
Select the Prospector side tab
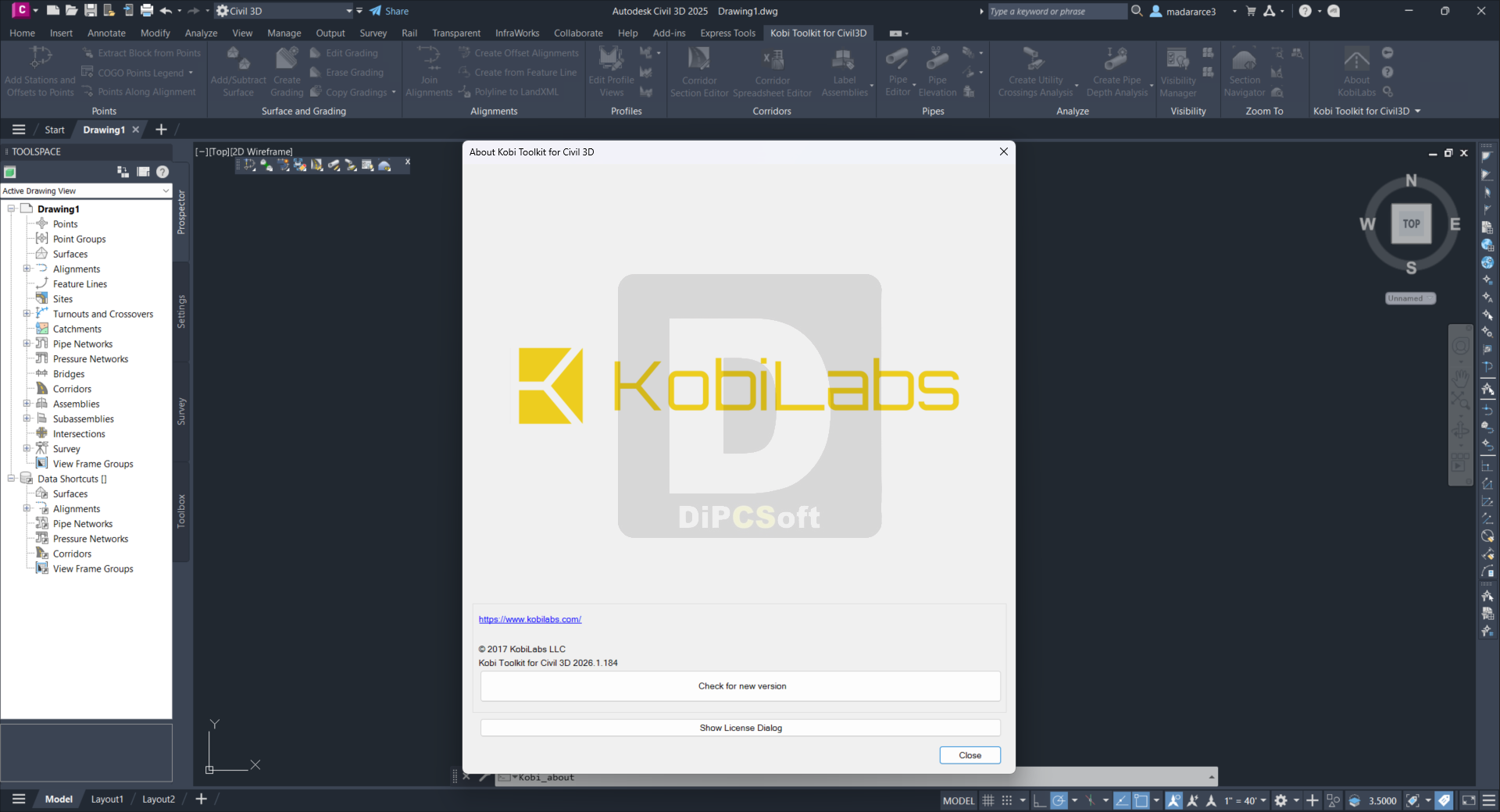pos(181,212)
